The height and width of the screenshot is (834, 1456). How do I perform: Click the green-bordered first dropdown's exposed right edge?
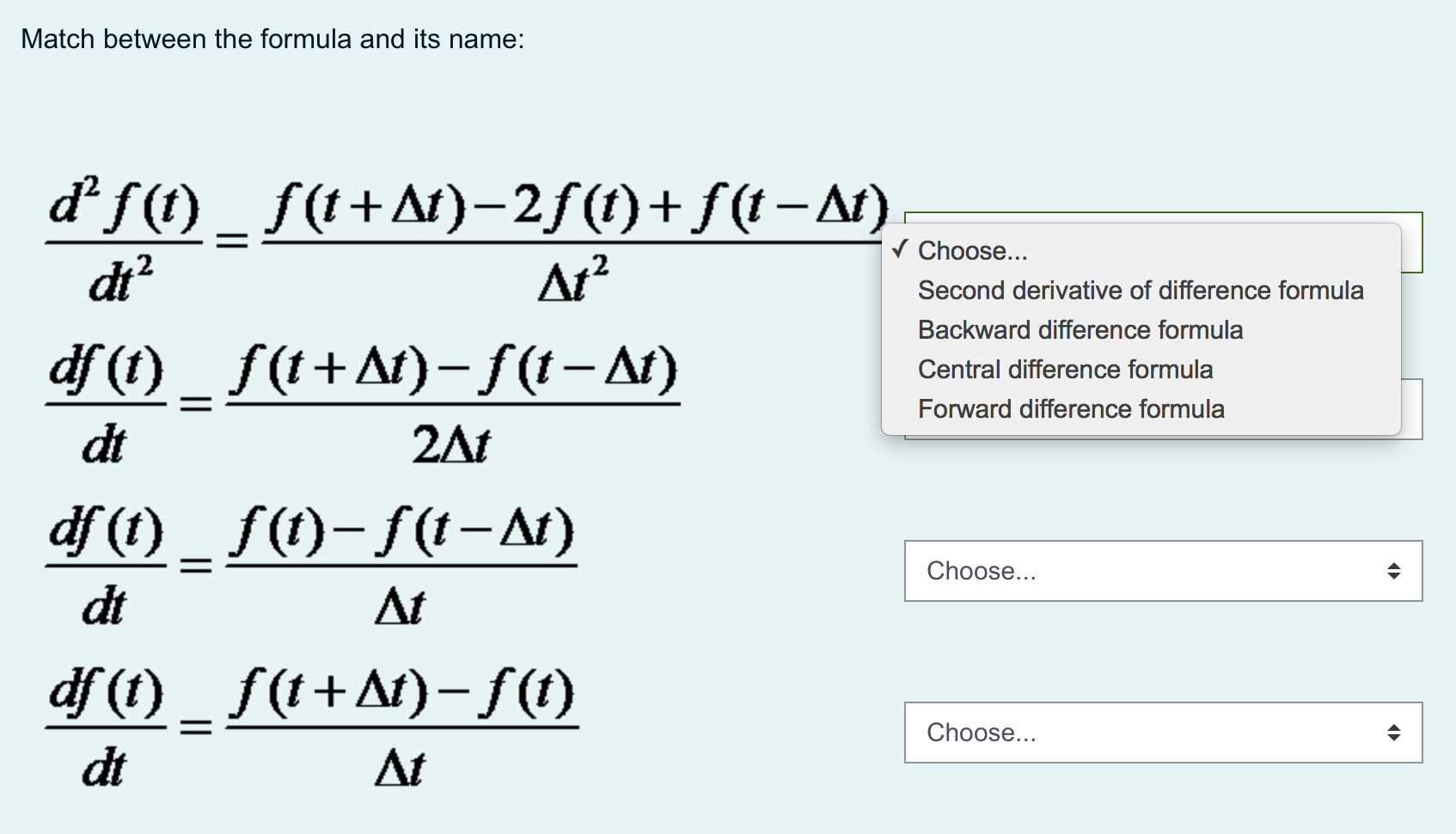pyautogui.click(x=1412, y=242)
